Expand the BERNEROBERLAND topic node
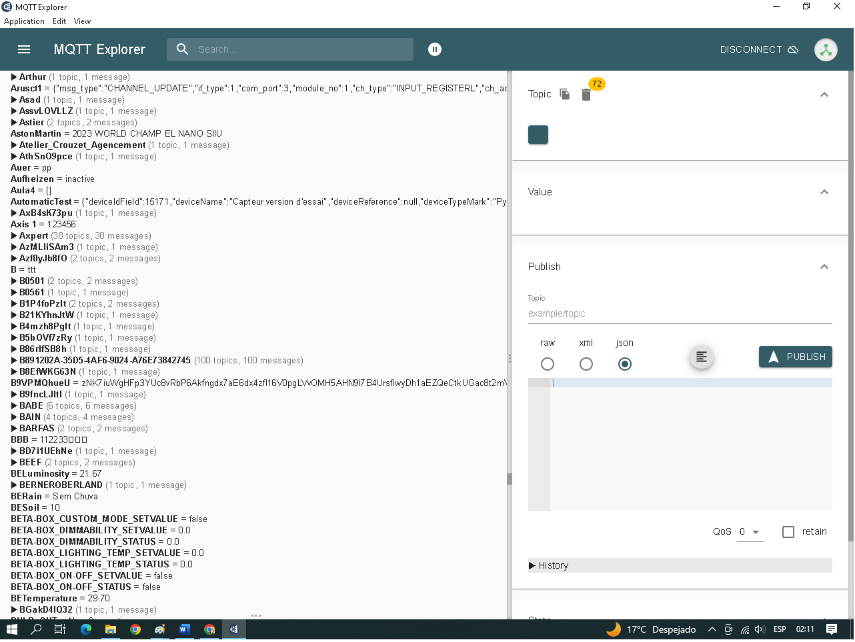 14,485
